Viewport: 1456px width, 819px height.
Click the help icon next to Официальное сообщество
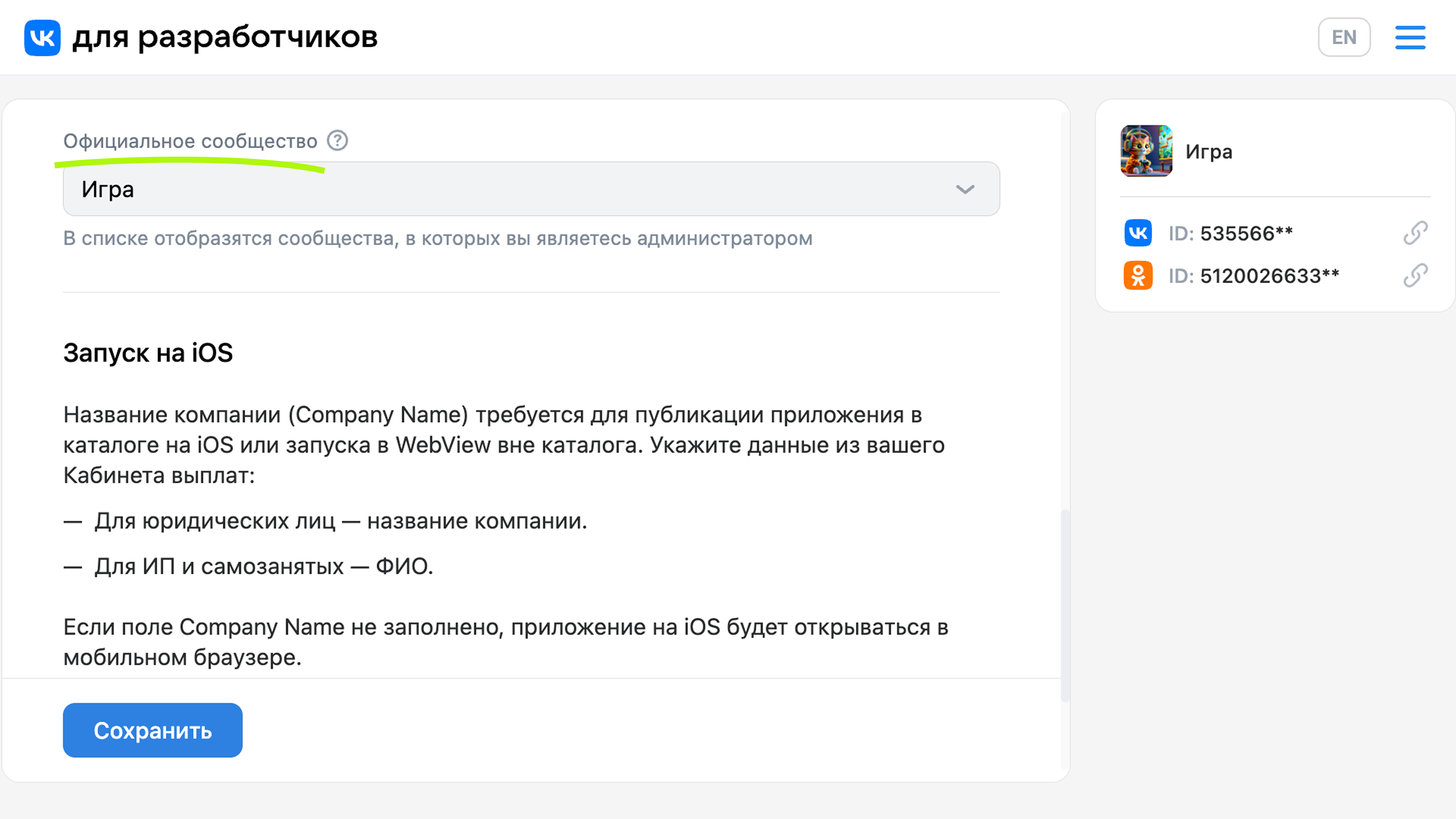337,140
